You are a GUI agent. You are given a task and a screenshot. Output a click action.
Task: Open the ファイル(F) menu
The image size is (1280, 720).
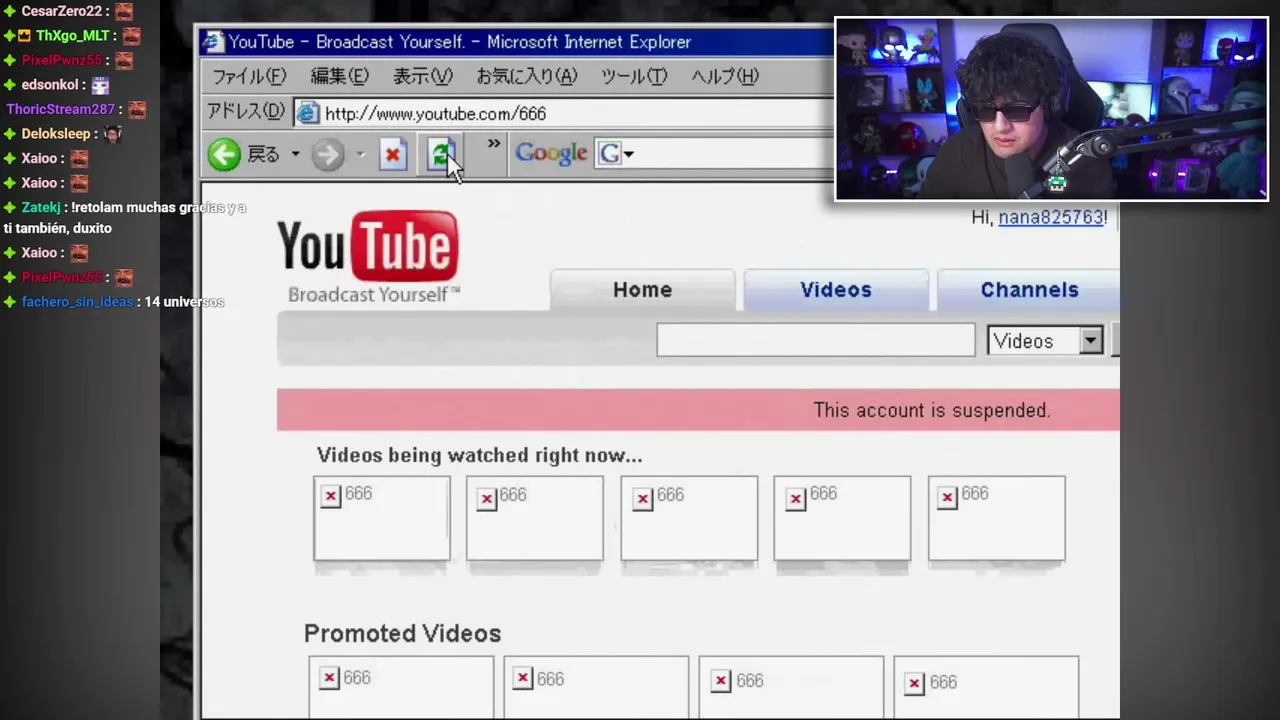coord(249,76)
